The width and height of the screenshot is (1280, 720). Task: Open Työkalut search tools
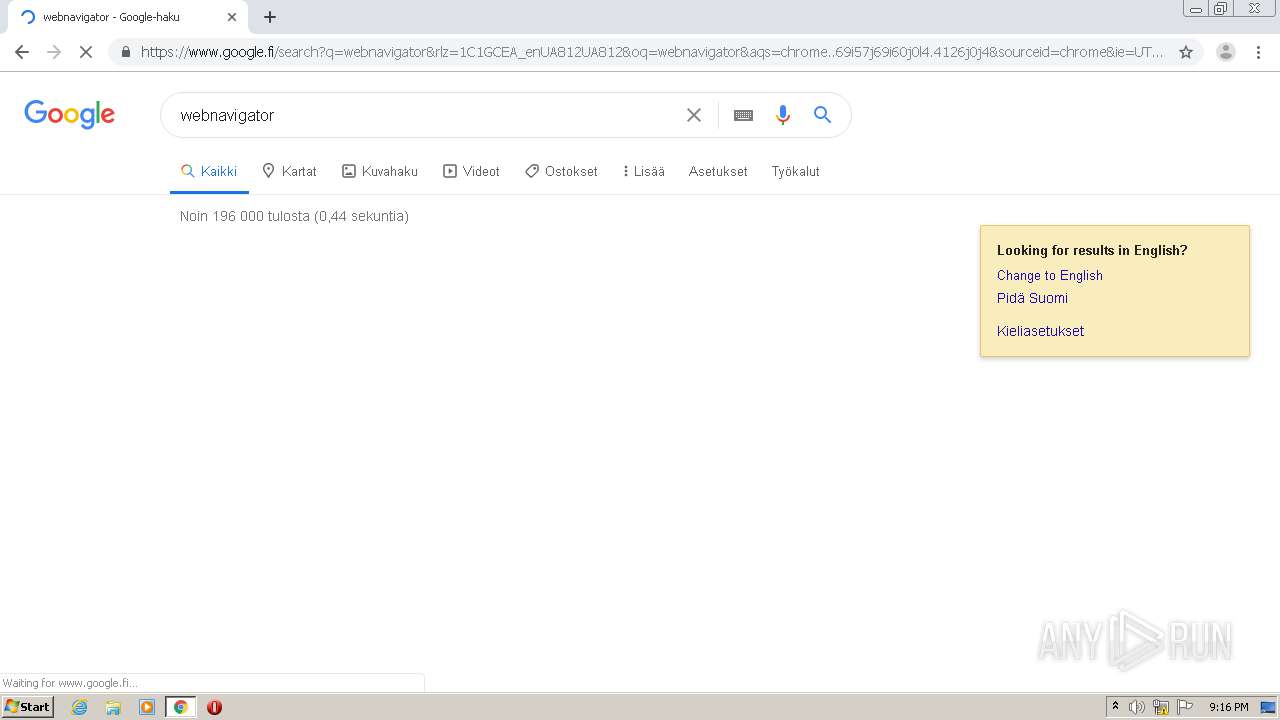(795, 171)
